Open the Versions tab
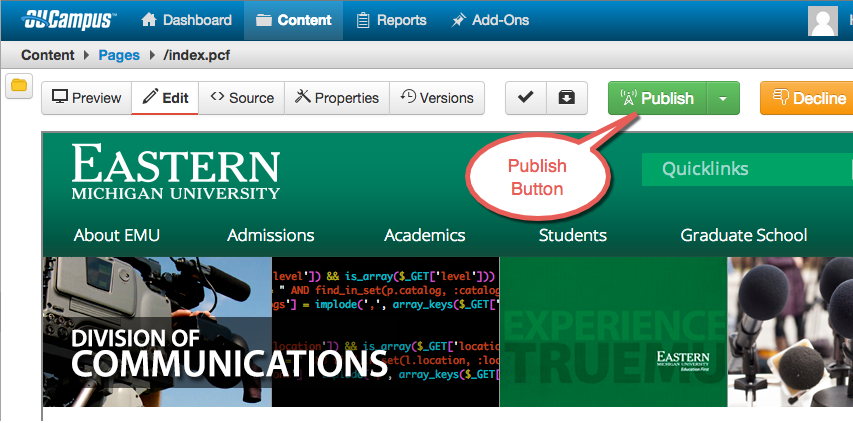Screen dimensions: 853x423 [437, 98]
